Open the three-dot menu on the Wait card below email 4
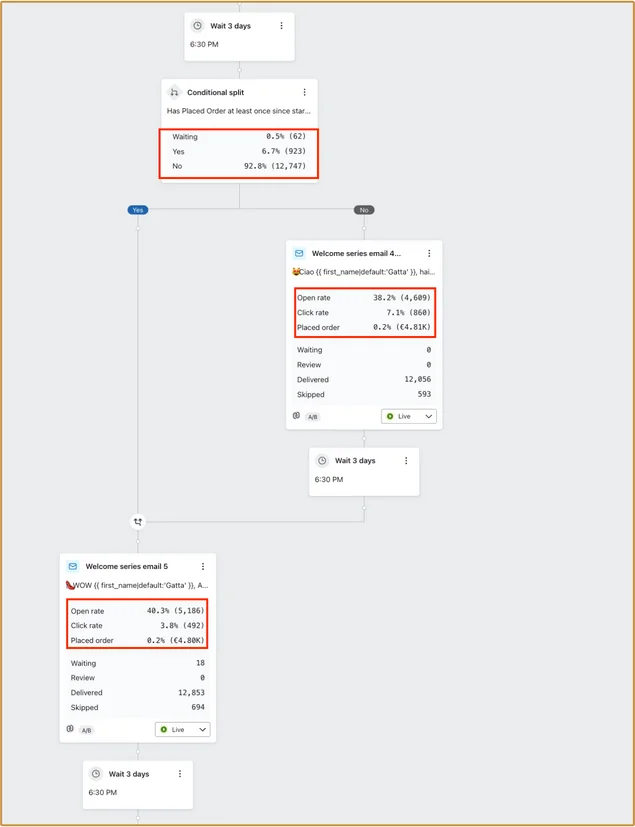 [x=406, y=460]
